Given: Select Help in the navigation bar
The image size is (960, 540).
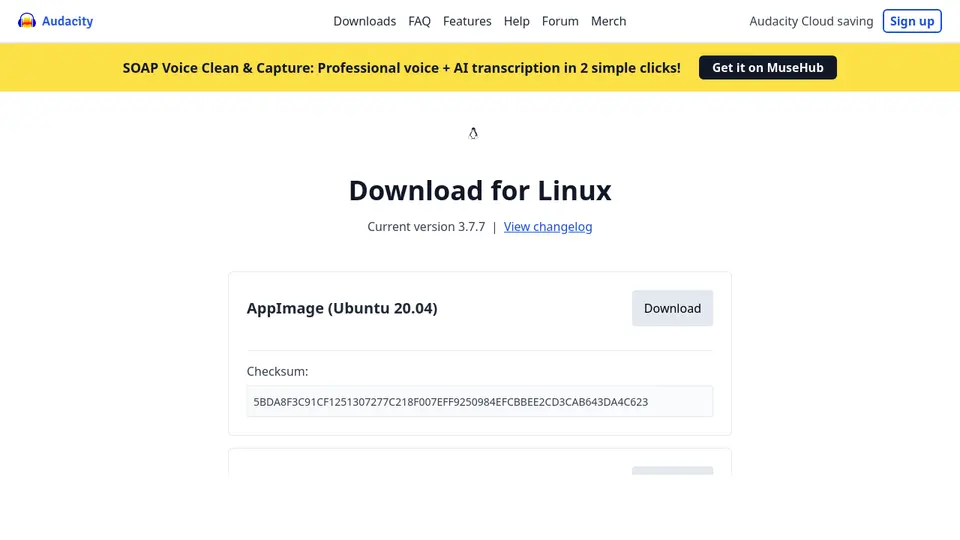Looking at the screenshot, I should 517,21.
